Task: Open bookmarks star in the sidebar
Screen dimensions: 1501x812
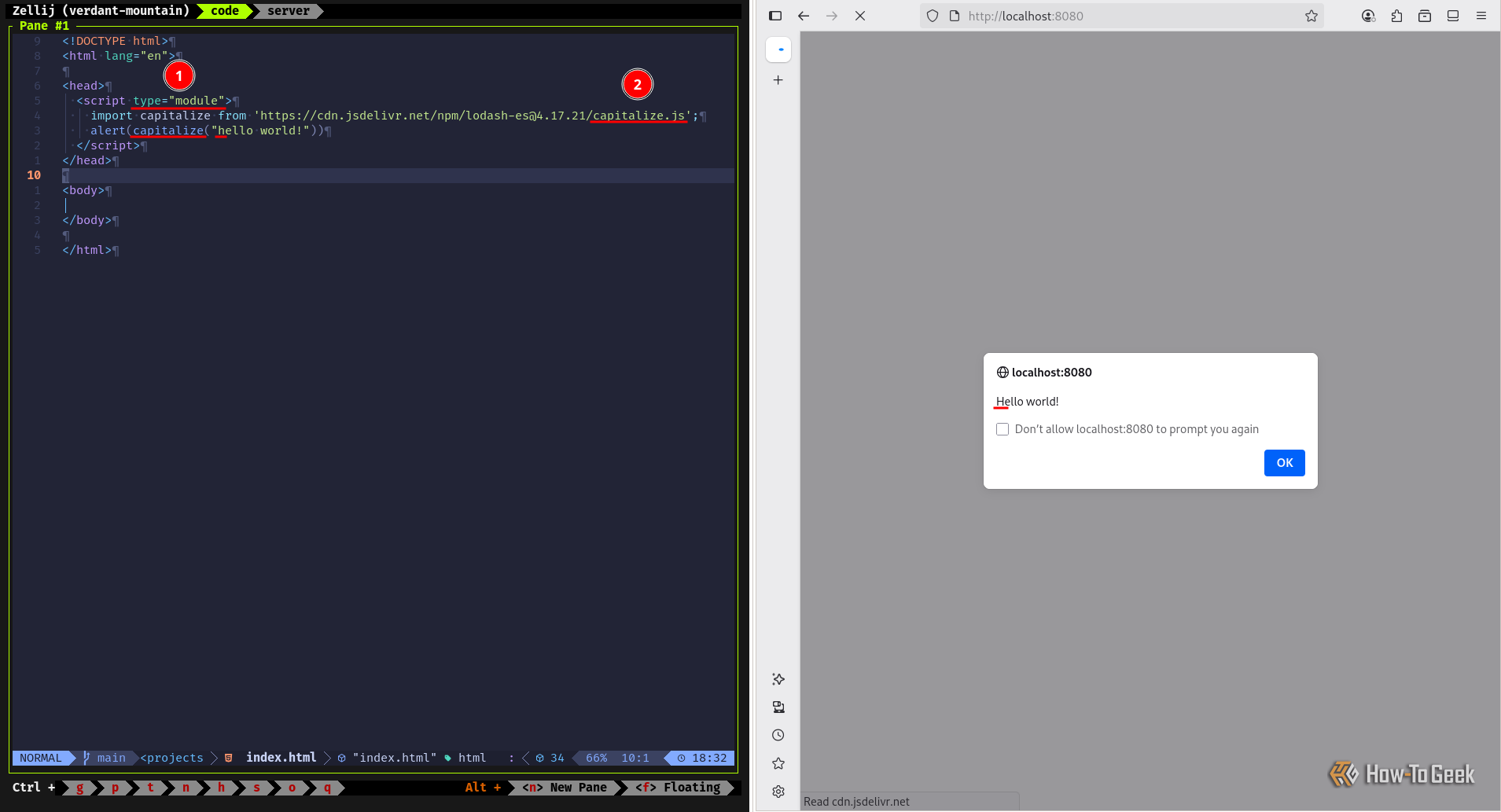Action: [x=778, y=763]
